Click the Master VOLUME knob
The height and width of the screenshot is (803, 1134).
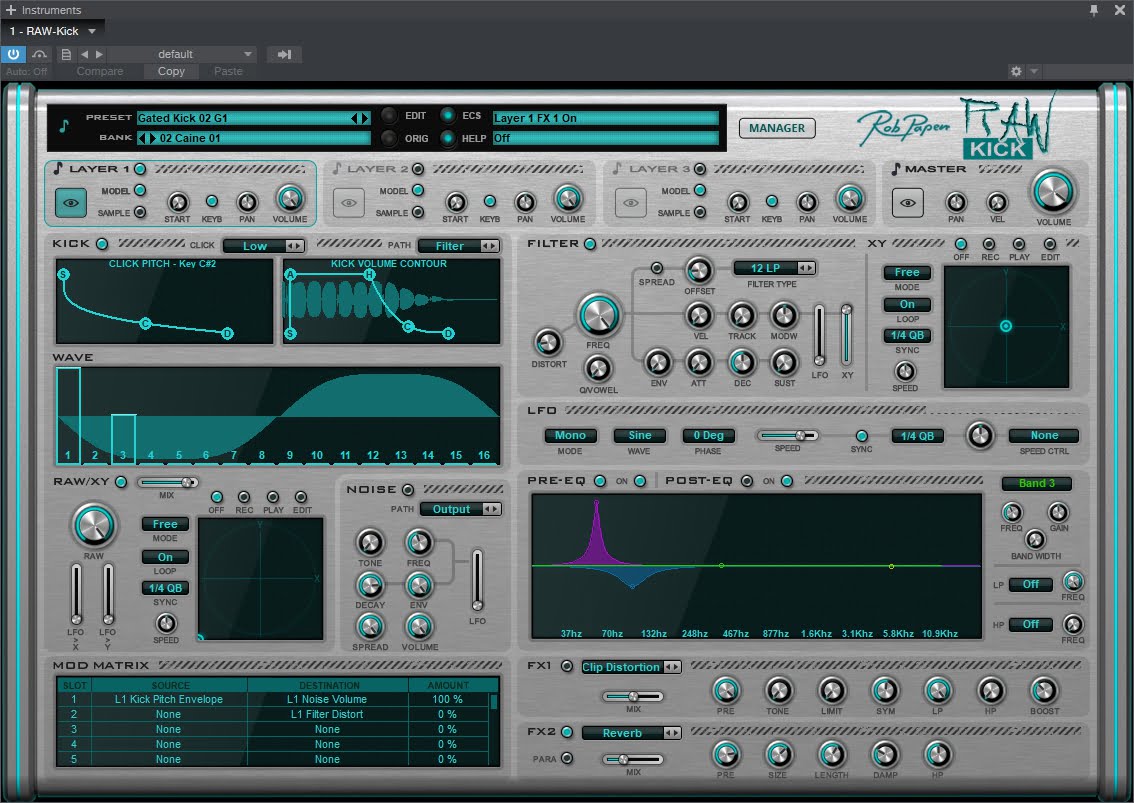tap(1053, 192)
